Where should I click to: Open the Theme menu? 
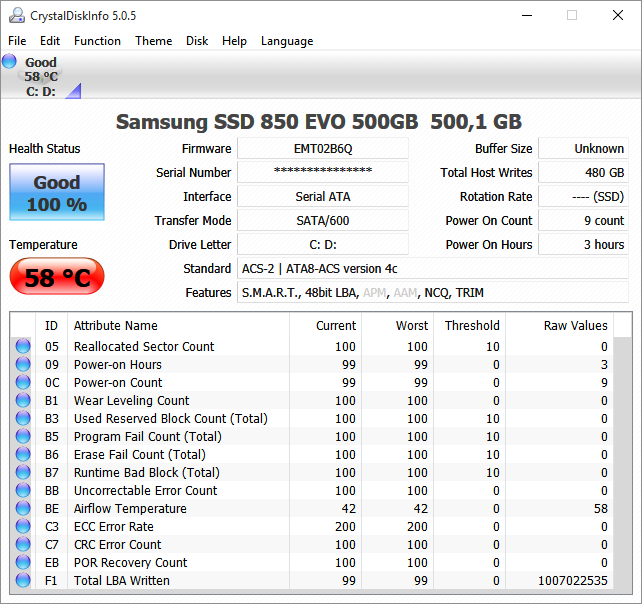[154, 41]
